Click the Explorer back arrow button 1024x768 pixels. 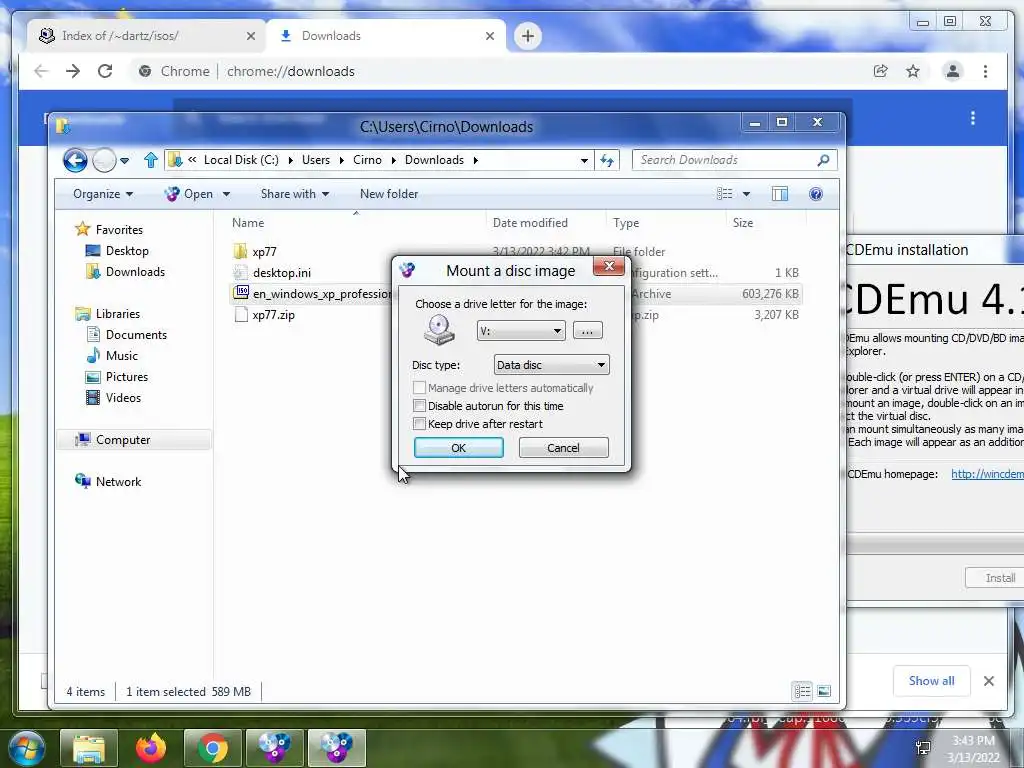tap(75, 160)
